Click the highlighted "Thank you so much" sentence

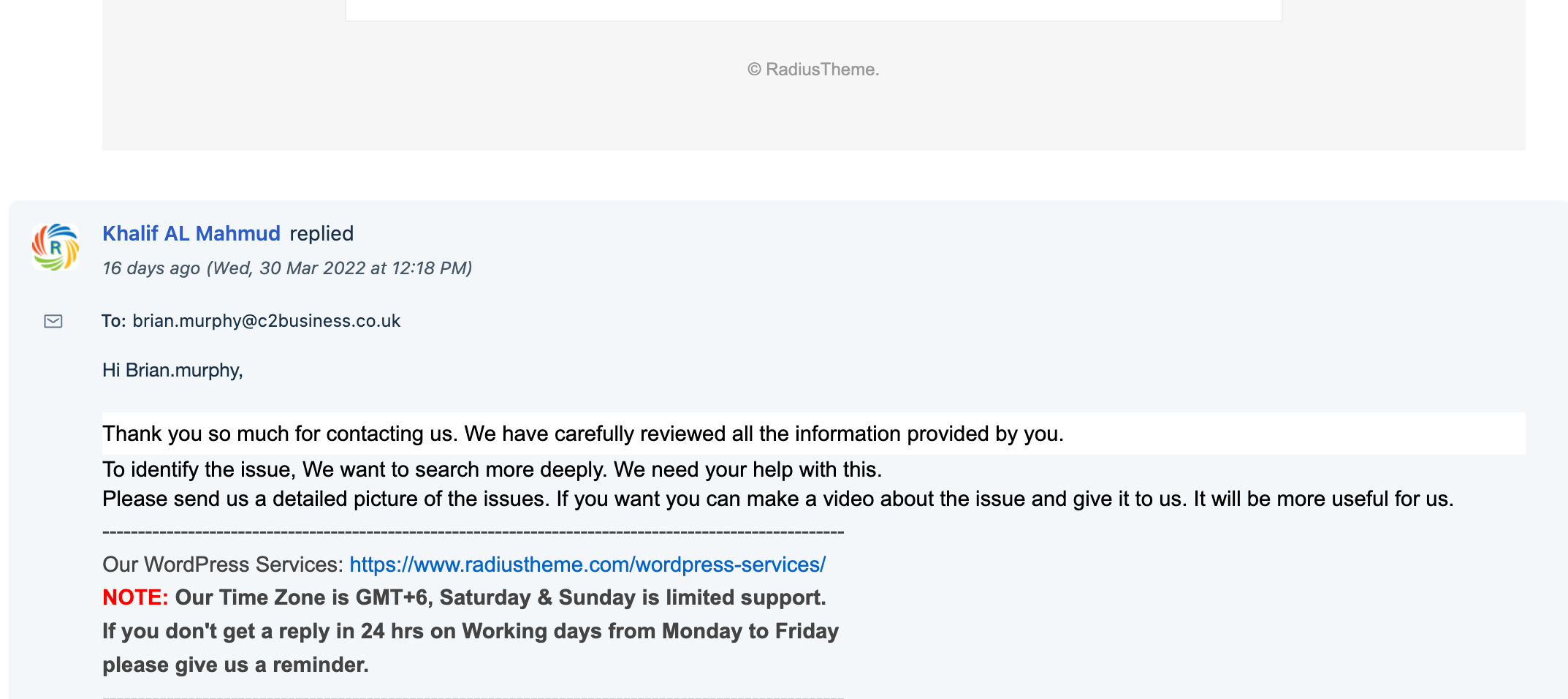[583, 434]
